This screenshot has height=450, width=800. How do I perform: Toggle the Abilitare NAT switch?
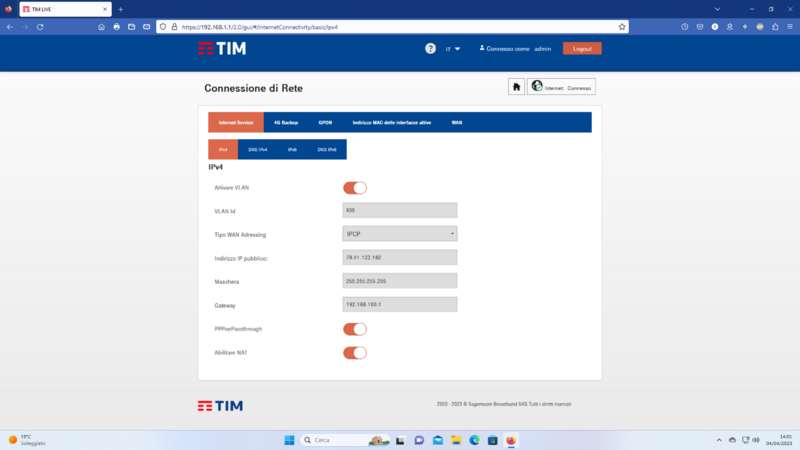355,352
